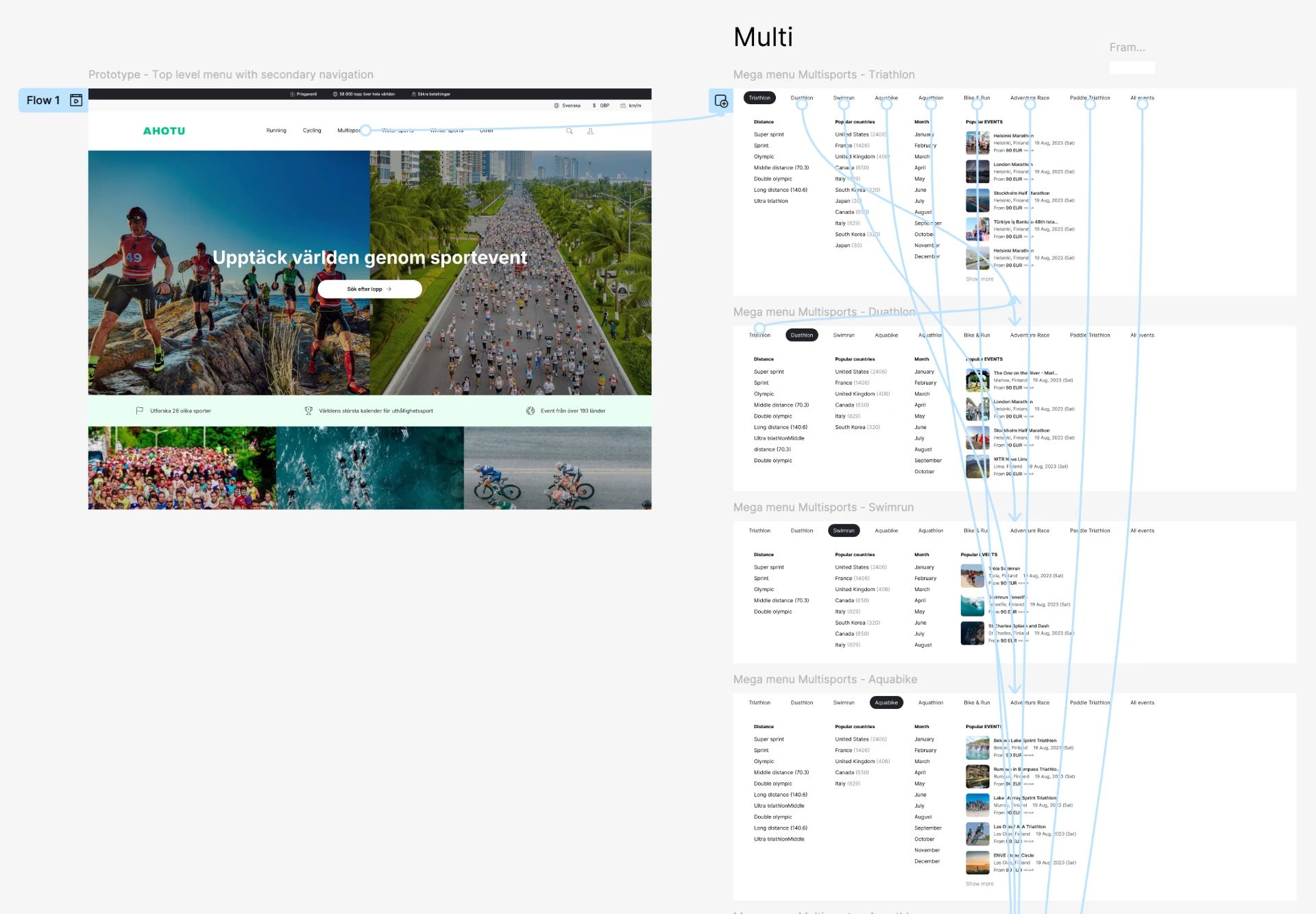1316x914 pixels.
Task: Click the globe icon beside Event från över 193 länder
Action: (x=531, y=411)
